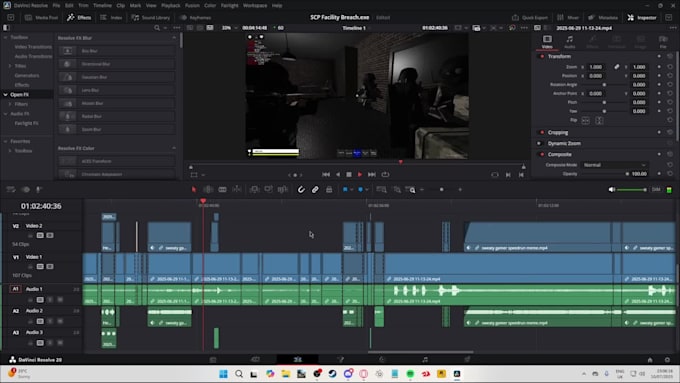The width and height of the screenshot is (680, 383).
Task: Select the timeline Selection Mode arrow tool
Action: point(194,190)
